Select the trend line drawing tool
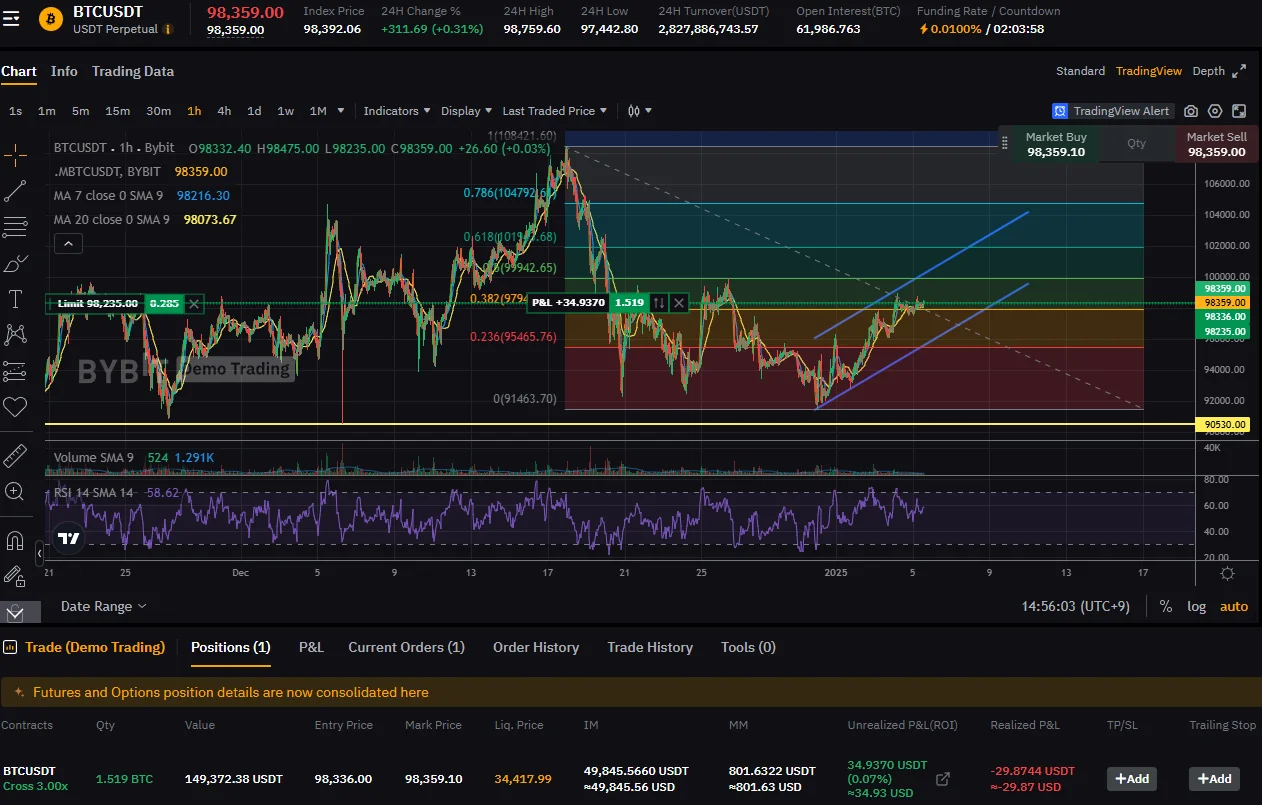The image size is (1262, 805). click(x=15, y=191)
